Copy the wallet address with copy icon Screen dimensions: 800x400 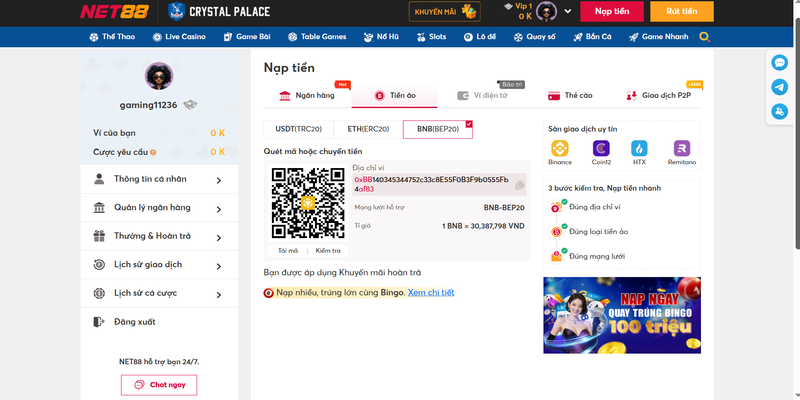520,185
